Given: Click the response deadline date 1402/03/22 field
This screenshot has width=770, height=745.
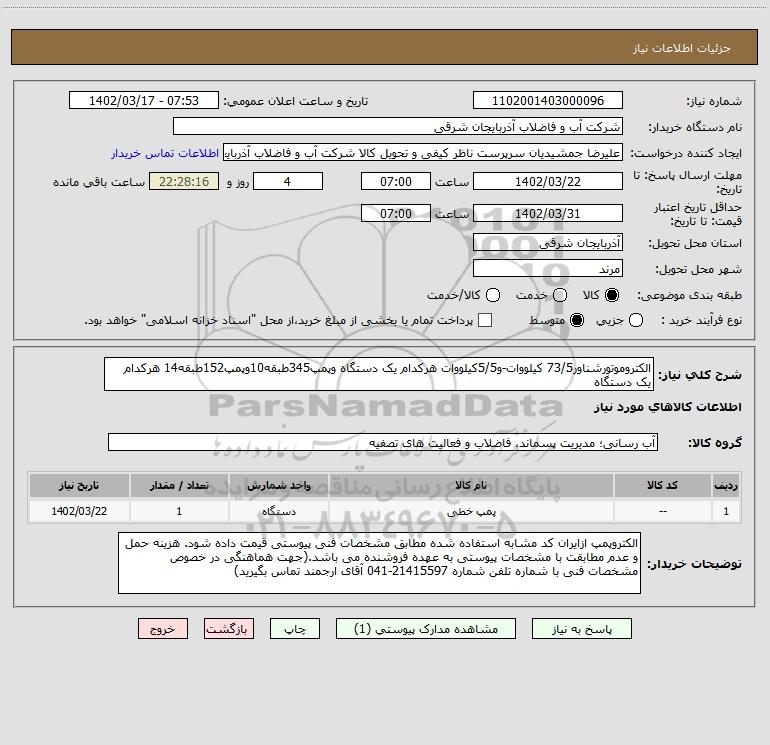Looking at the screenshot, I should 548,182.
